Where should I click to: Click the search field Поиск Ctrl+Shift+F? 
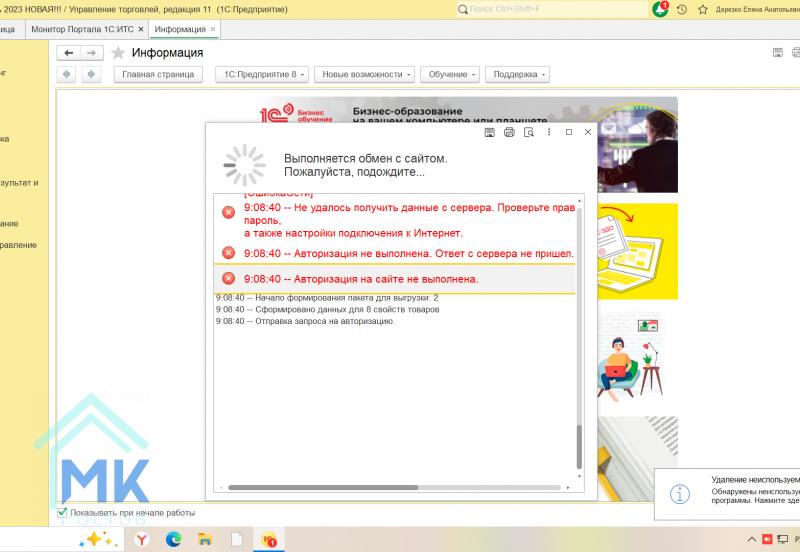pos(552,9)
